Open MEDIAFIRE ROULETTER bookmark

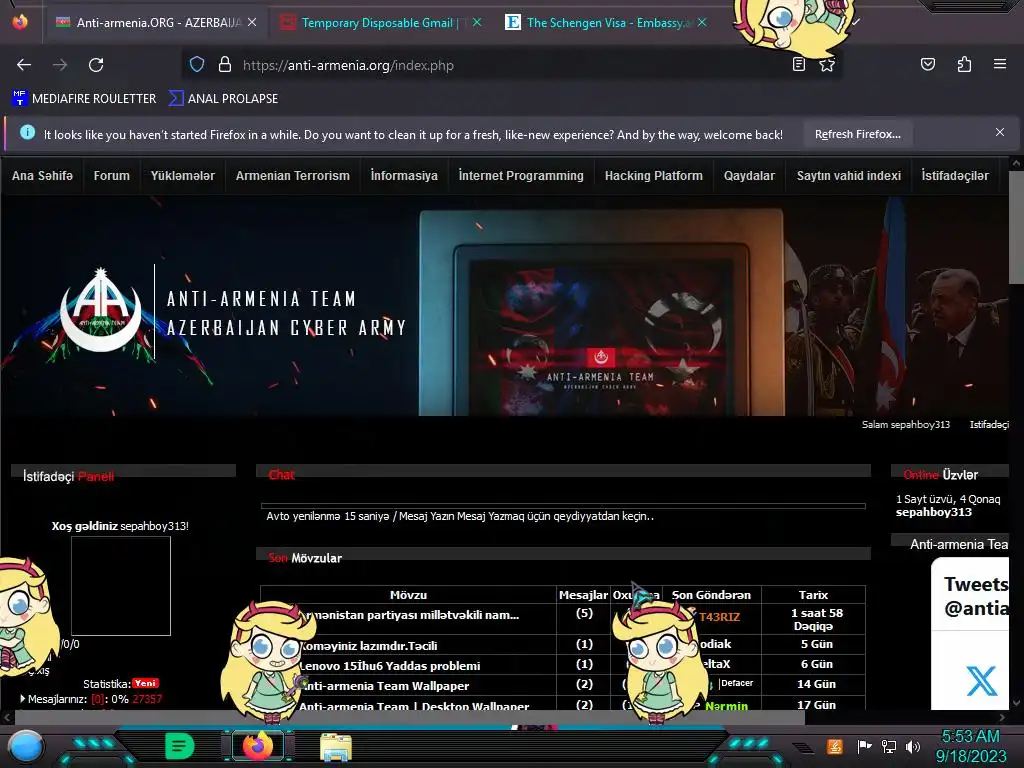84,99
